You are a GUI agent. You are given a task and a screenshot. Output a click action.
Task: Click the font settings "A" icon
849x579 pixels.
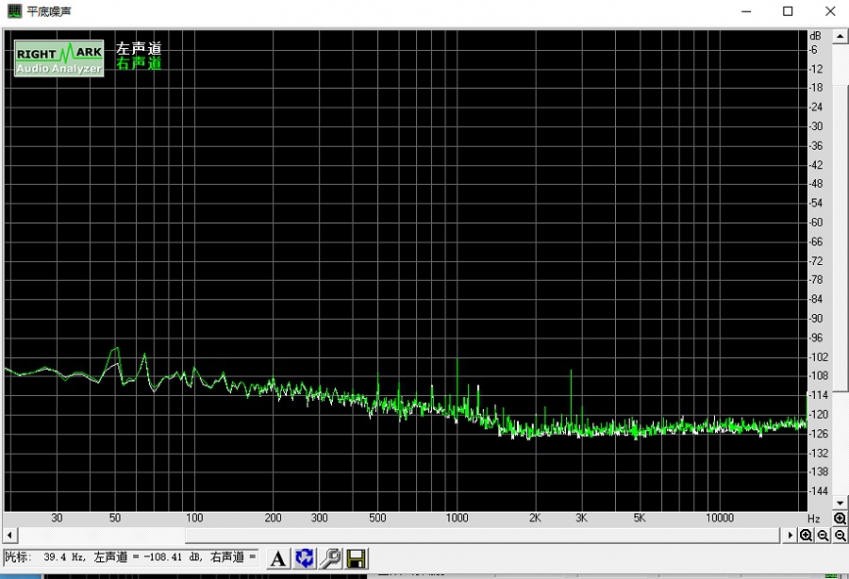point(277,558)
